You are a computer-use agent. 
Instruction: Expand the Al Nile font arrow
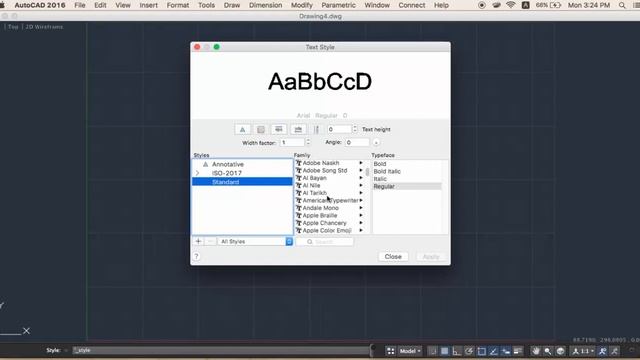coord(361,185)
